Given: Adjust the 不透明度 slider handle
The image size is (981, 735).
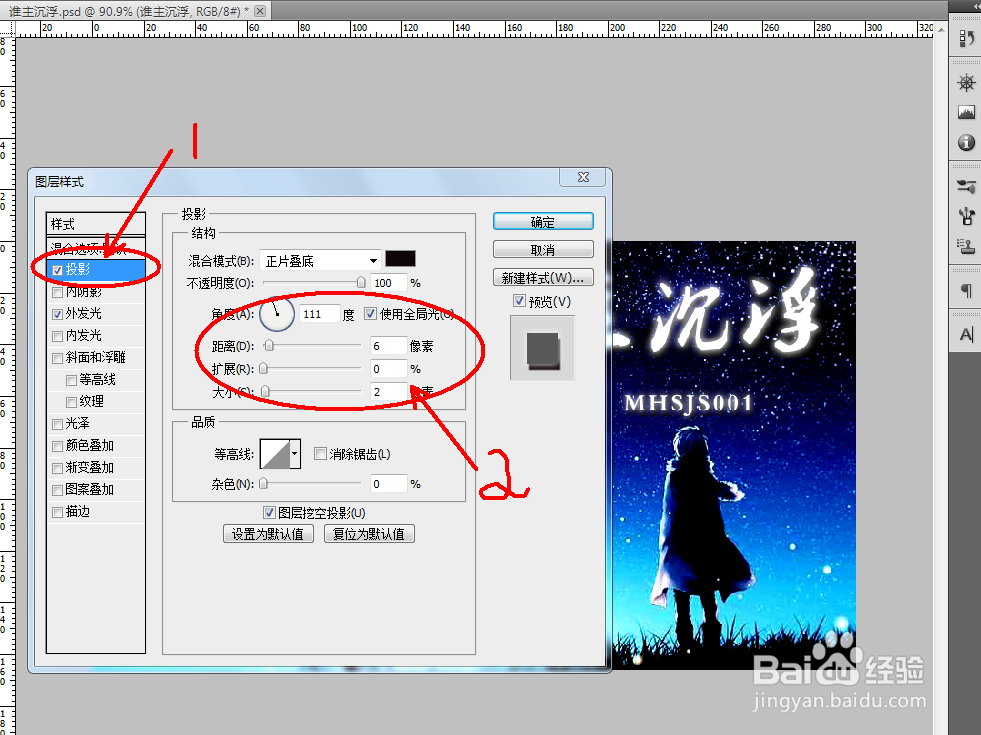Looking at the screenshot, I should pyautogui.click(x=360, y=283).
